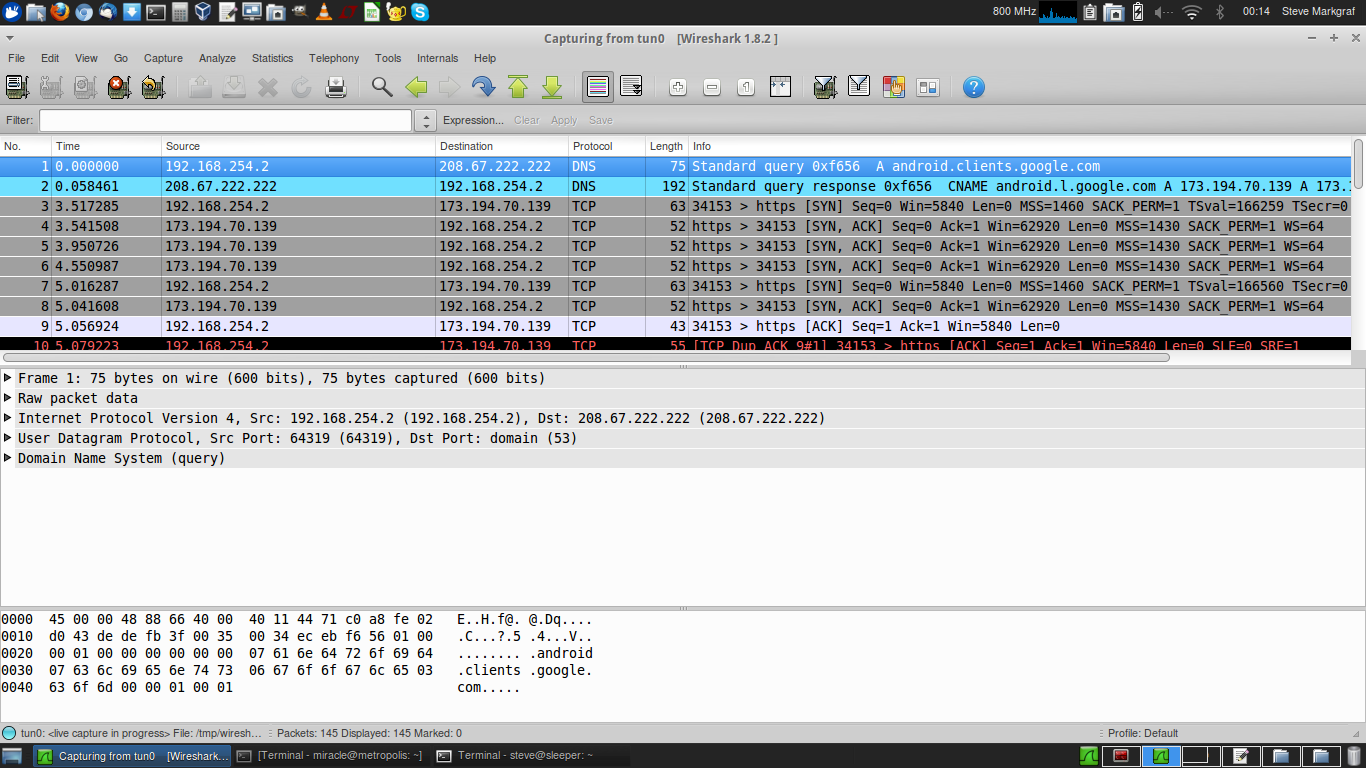Open the View menu
1366x768 pixels.
click(86, 58)
